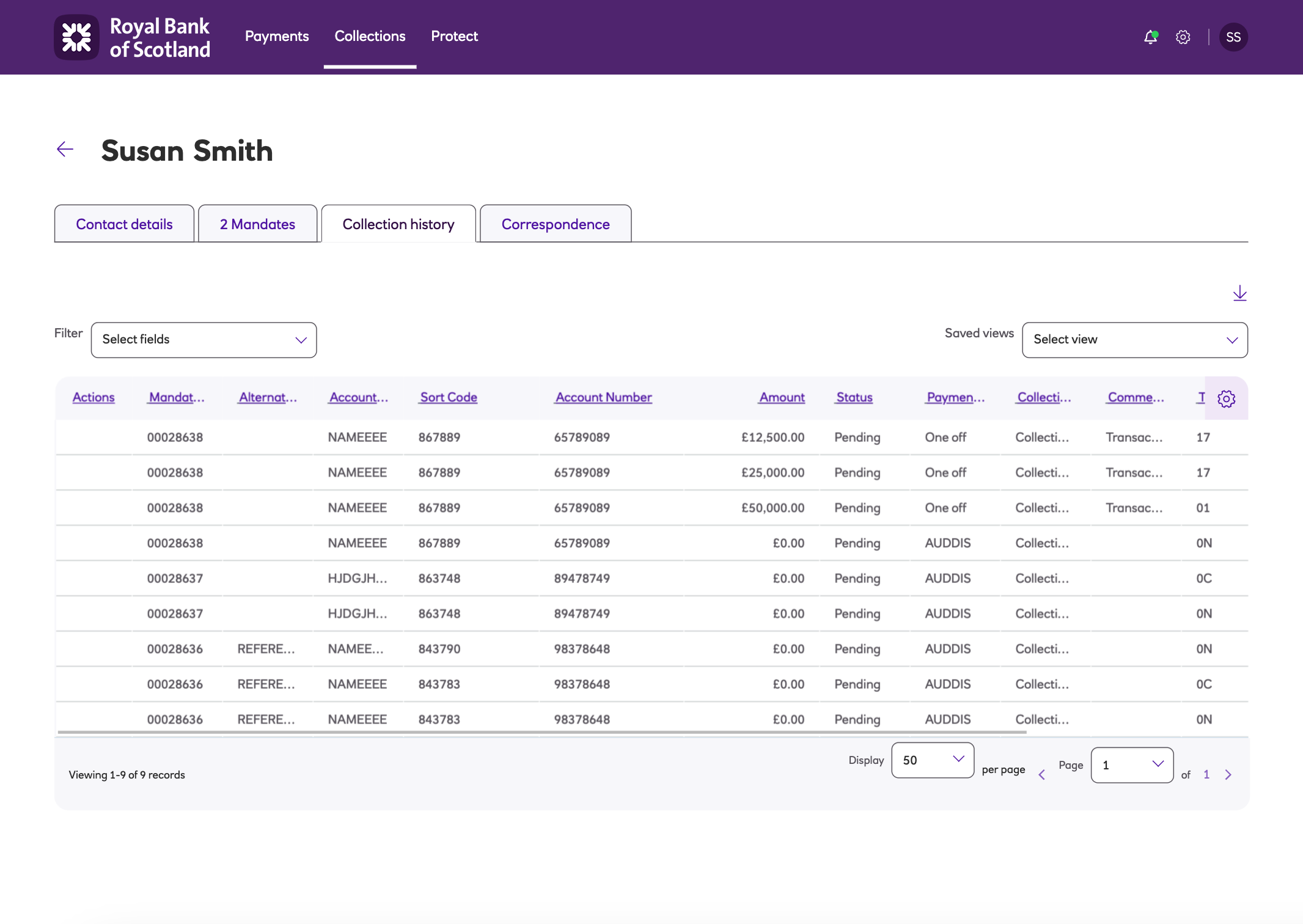This screenshot has height=924, width=1303.
Task: Switch to Correspondence tab
Action: coord(556,224)
